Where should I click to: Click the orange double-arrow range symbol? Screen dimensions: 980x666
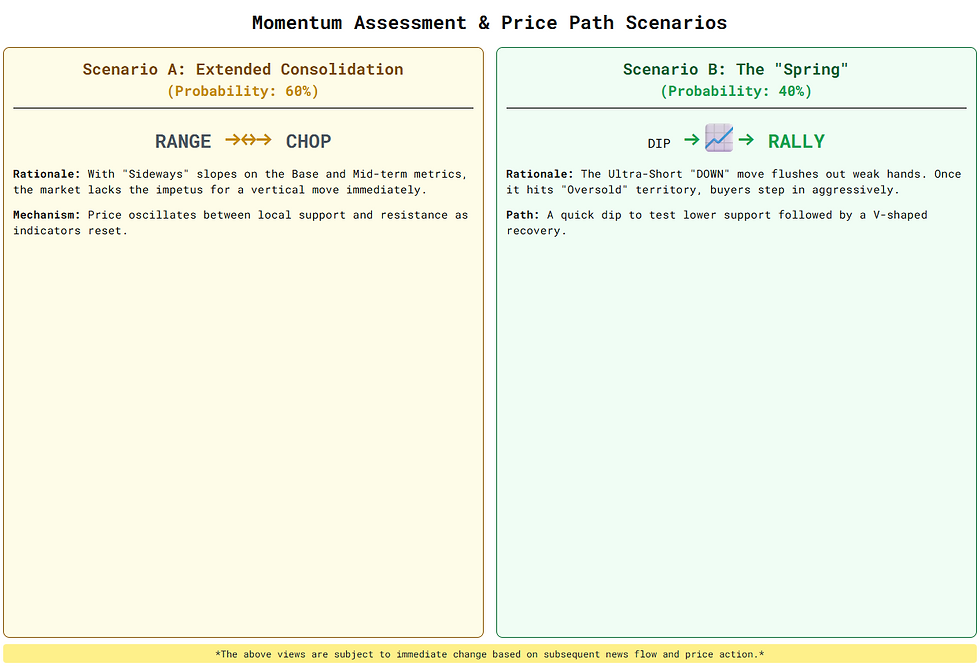coord(248,139)
